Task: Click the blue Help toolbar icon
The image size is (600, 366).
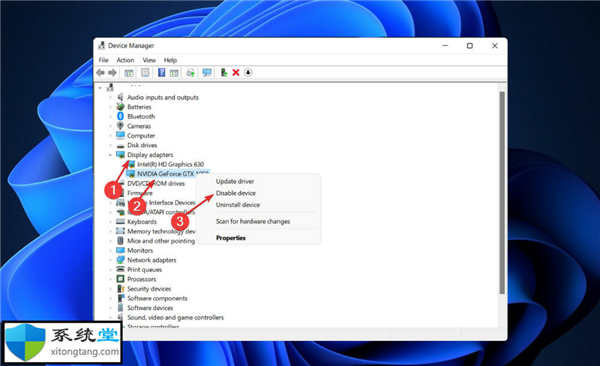Action: (x=161, y=72)
